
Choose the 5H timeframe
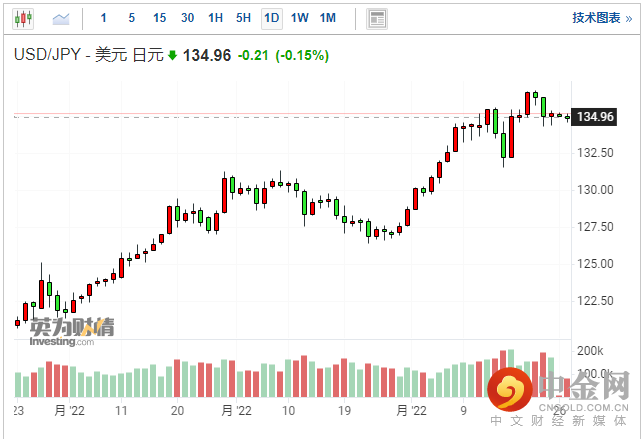[x=243, y=18]
